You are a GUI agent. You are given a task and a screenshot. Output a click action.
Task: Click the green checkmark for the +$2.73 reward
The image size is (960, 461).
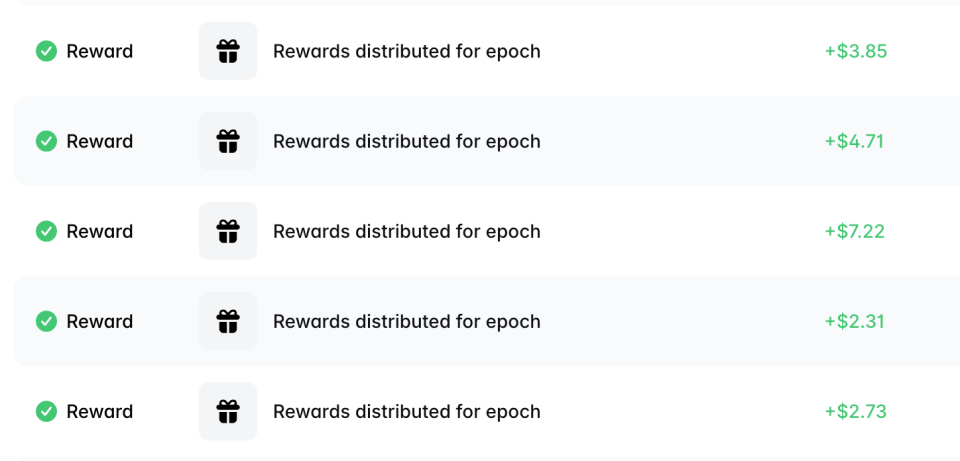click(46, 411)
